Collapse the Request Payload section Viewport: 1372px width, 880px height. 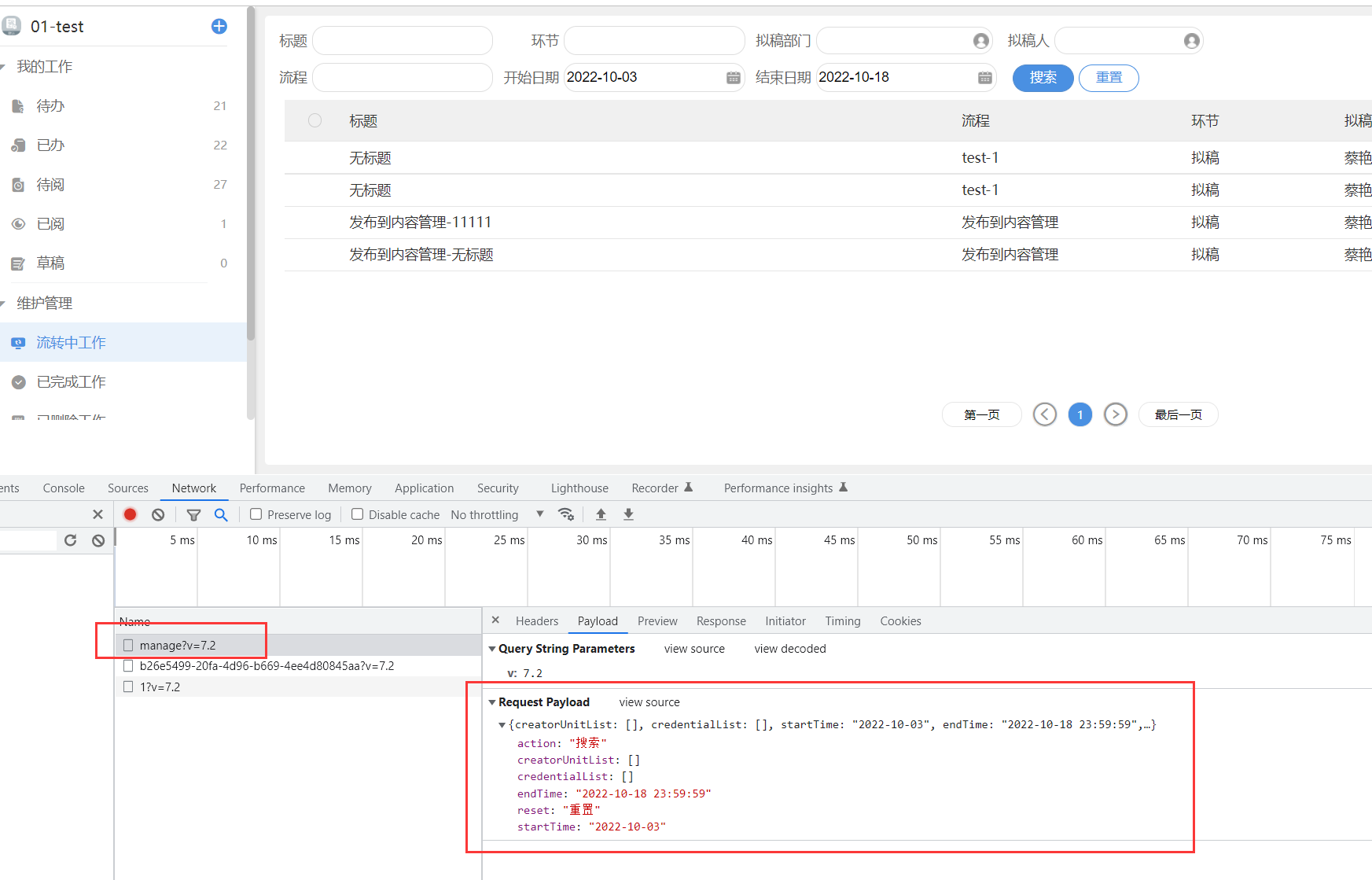coord(492,702)
